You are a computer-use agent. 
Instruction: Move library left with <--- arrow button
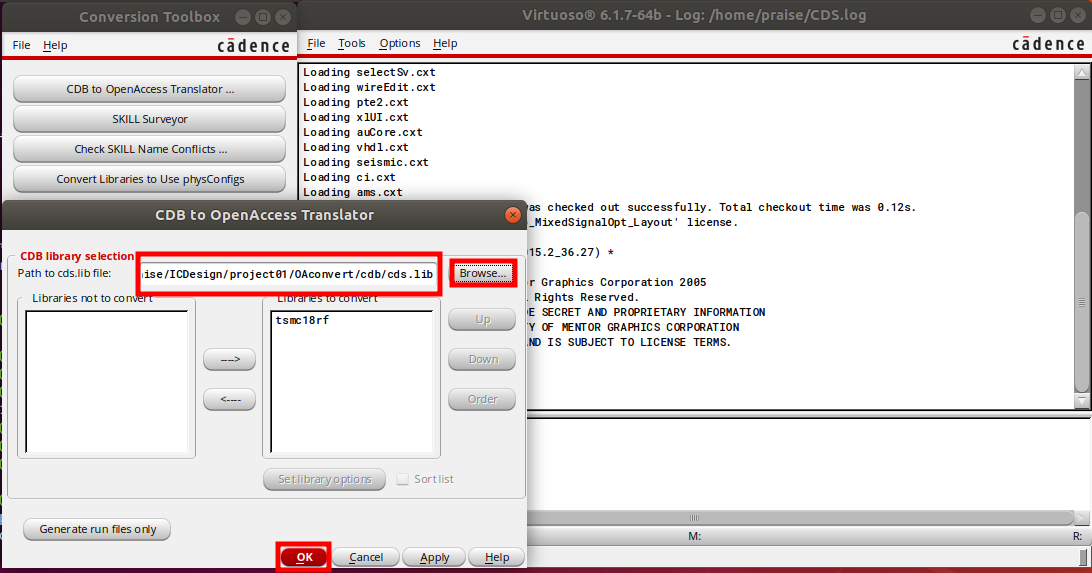coord(229,399)
